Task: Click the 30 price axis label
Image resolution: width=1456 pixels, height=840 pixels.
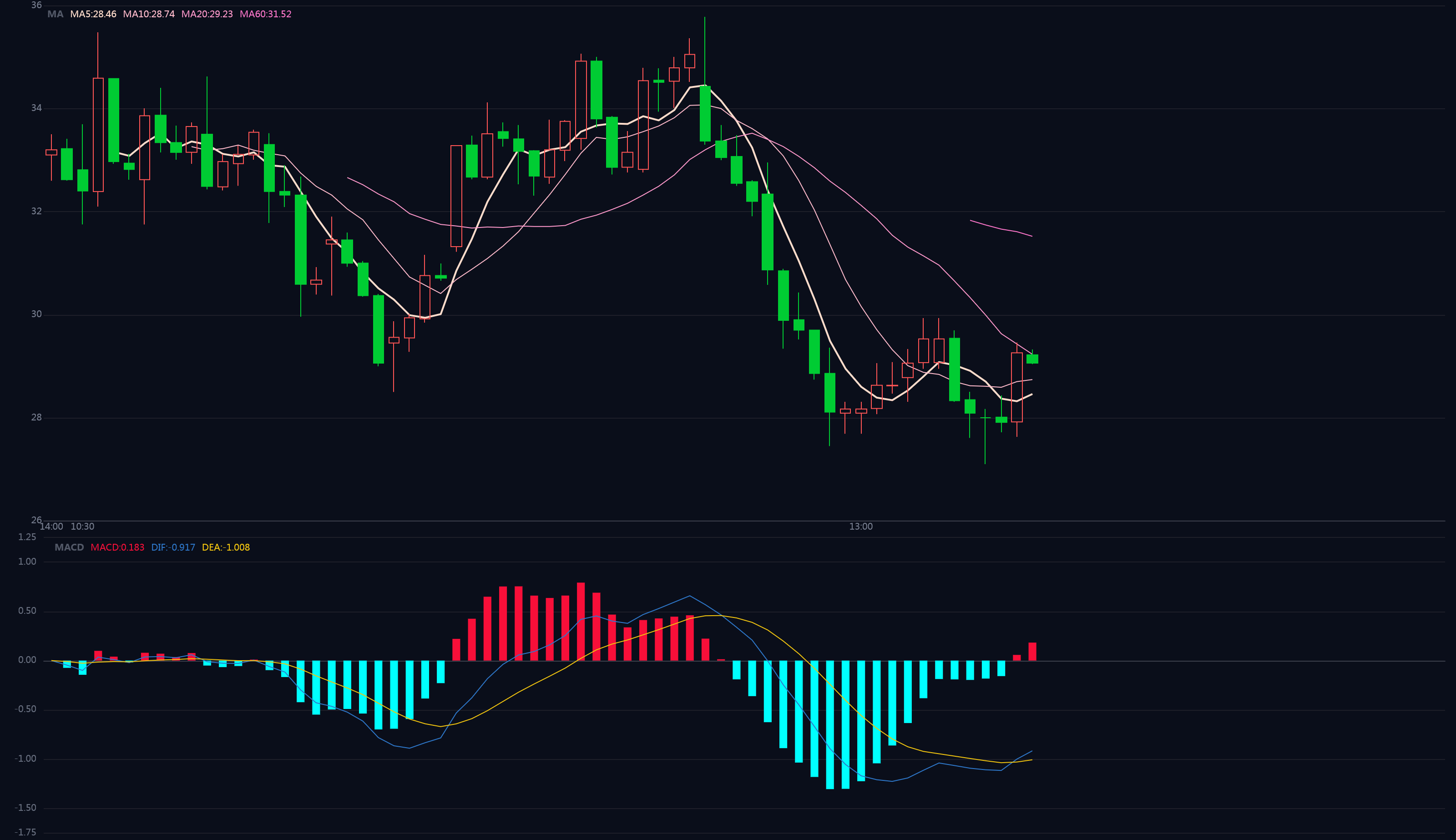Action: [36, 314]
